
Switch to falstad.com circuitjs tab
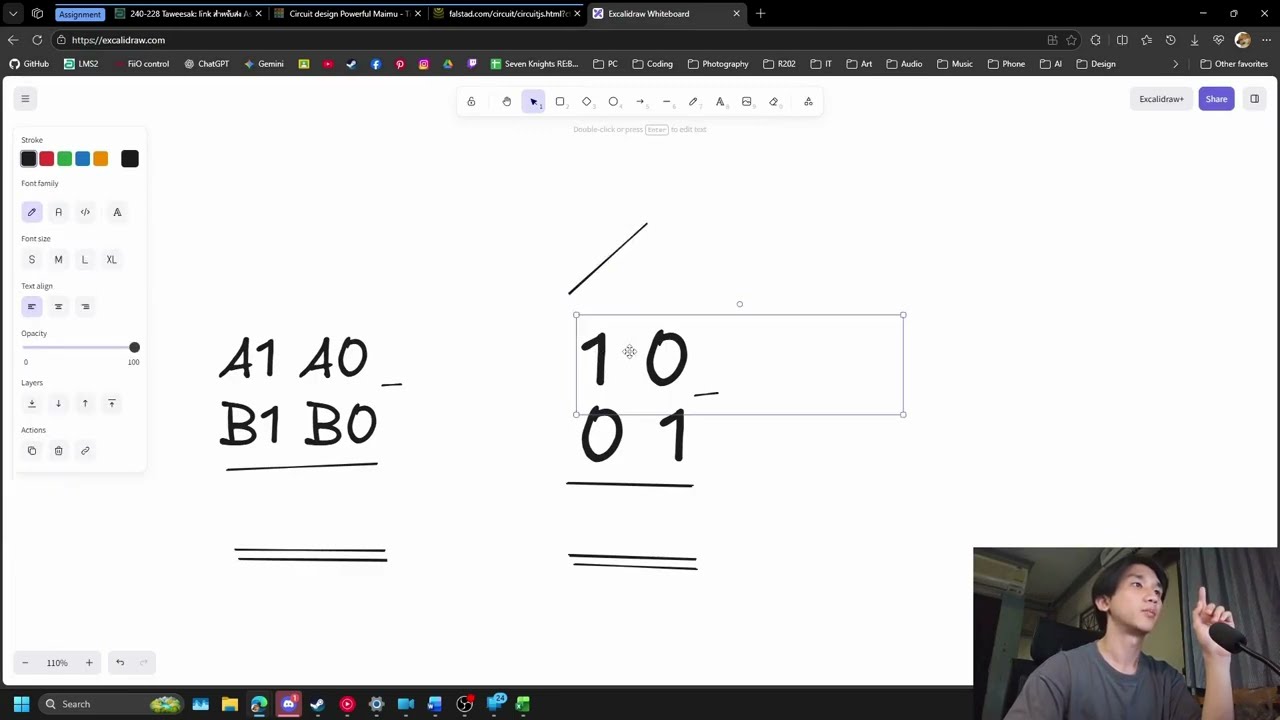(505, 14)
